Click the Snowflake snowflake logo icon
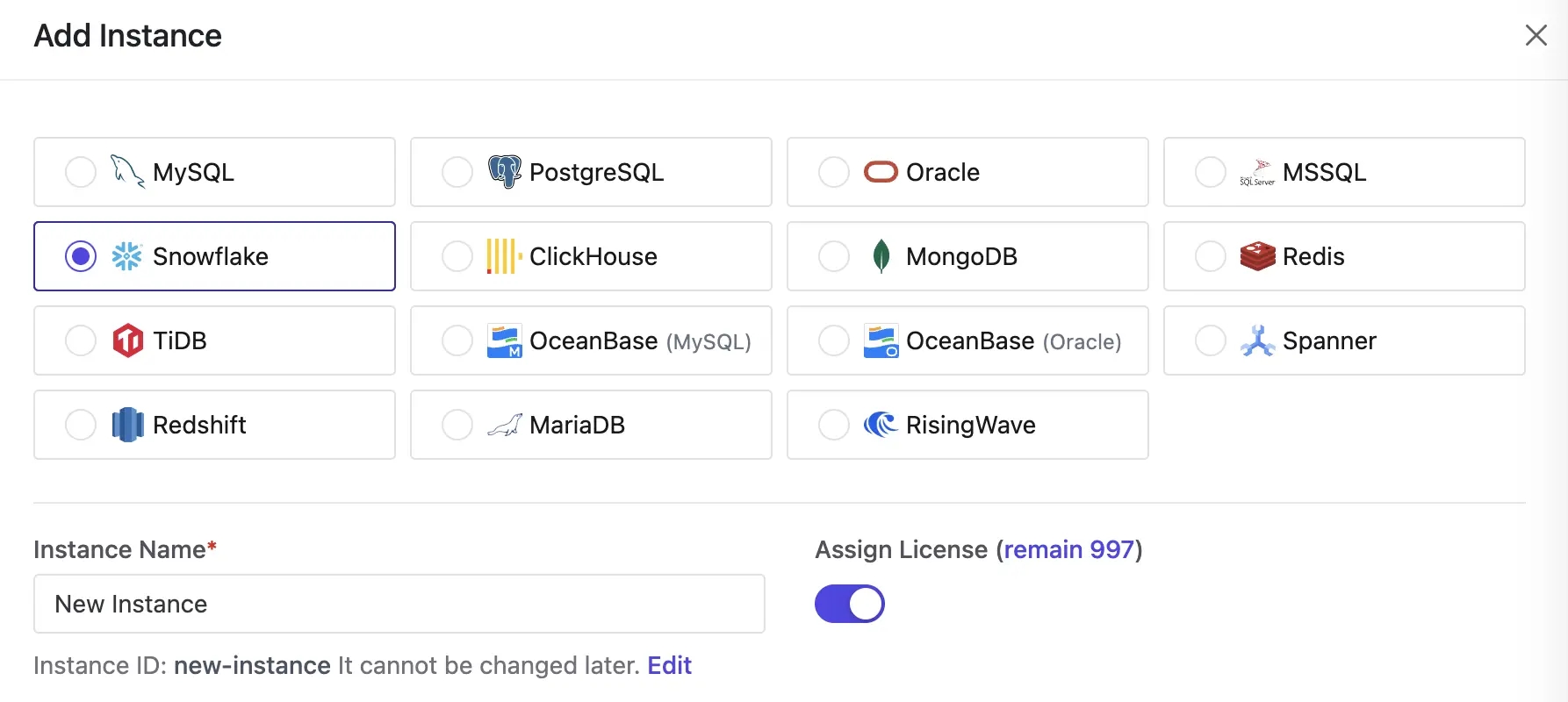 click(127, 256)
